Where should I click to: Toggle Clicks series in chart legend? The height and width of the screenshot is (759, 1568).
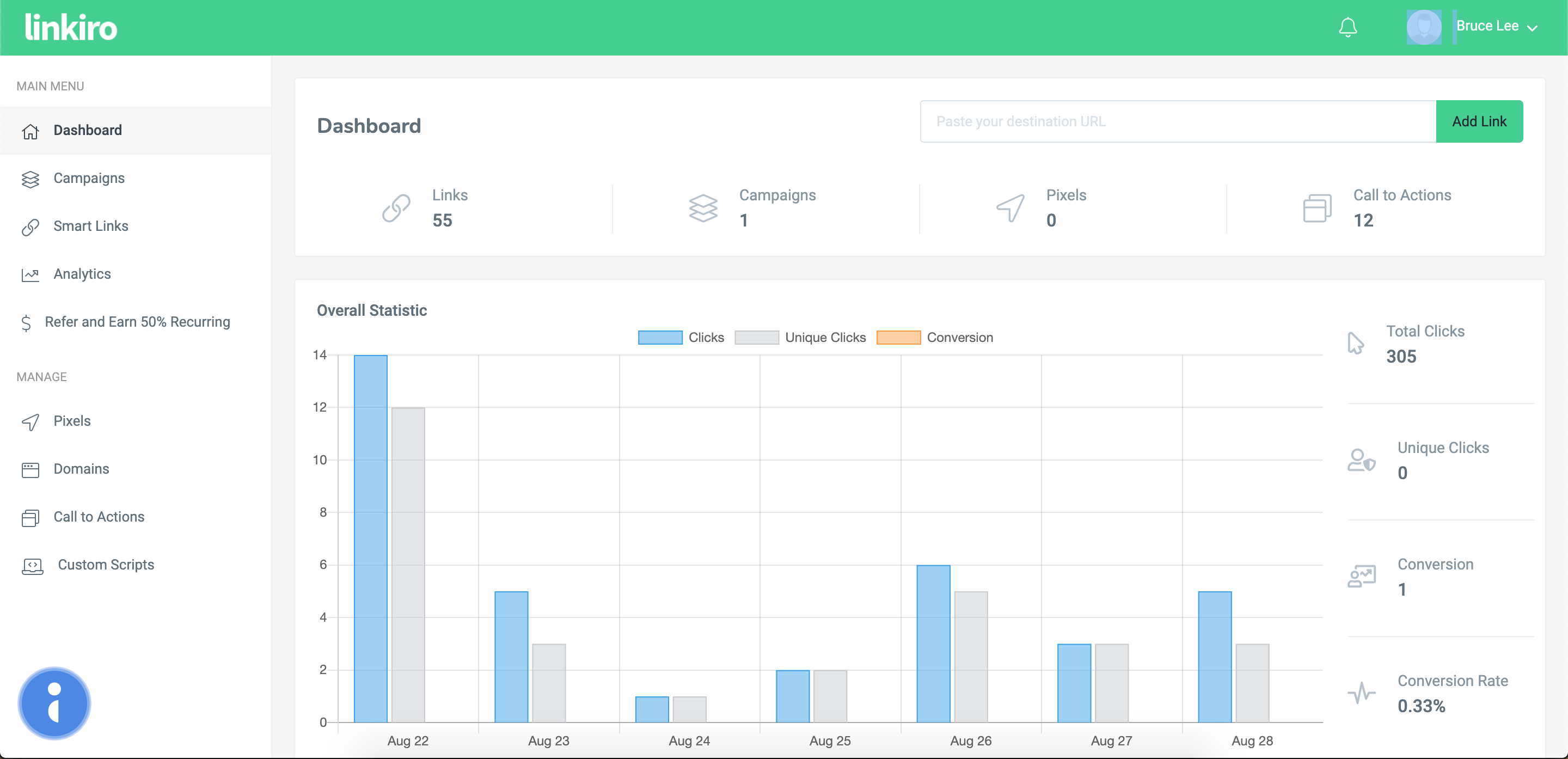click(x=660, y=338)
